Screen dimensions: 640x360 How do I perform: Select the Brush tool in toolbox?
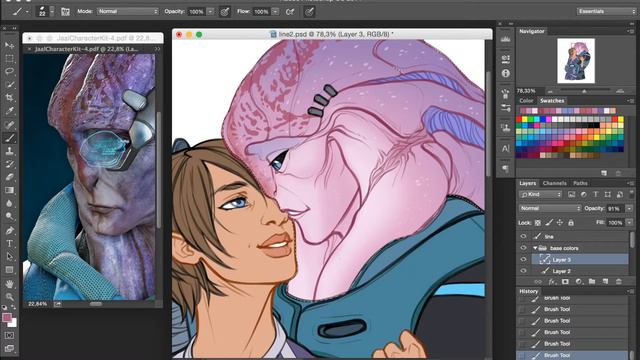point(9,138)
